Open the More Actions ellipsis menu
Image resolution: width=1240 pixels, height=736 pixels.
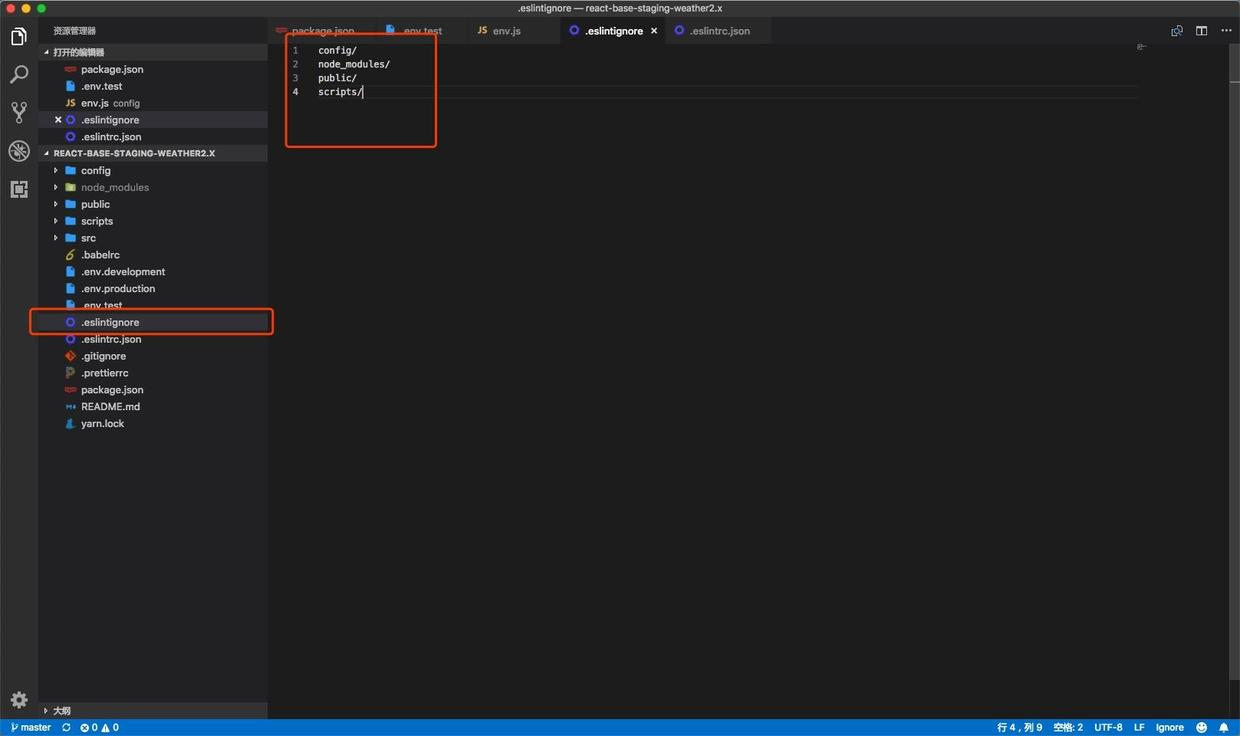point(1225,31)
